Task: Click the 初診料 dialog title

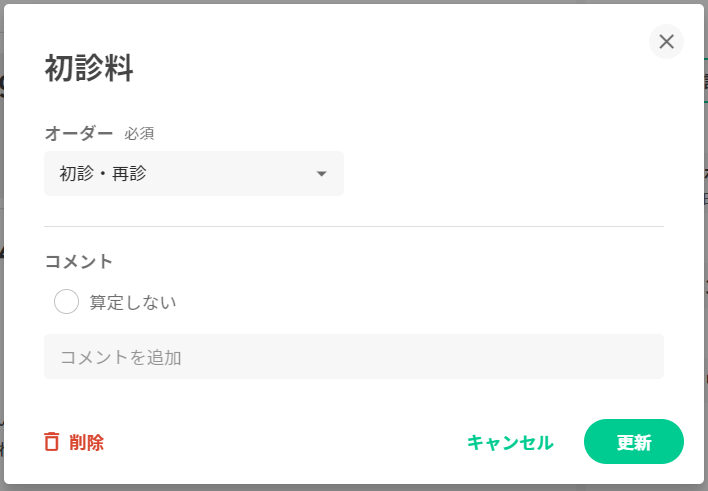Action: point(89,69)
